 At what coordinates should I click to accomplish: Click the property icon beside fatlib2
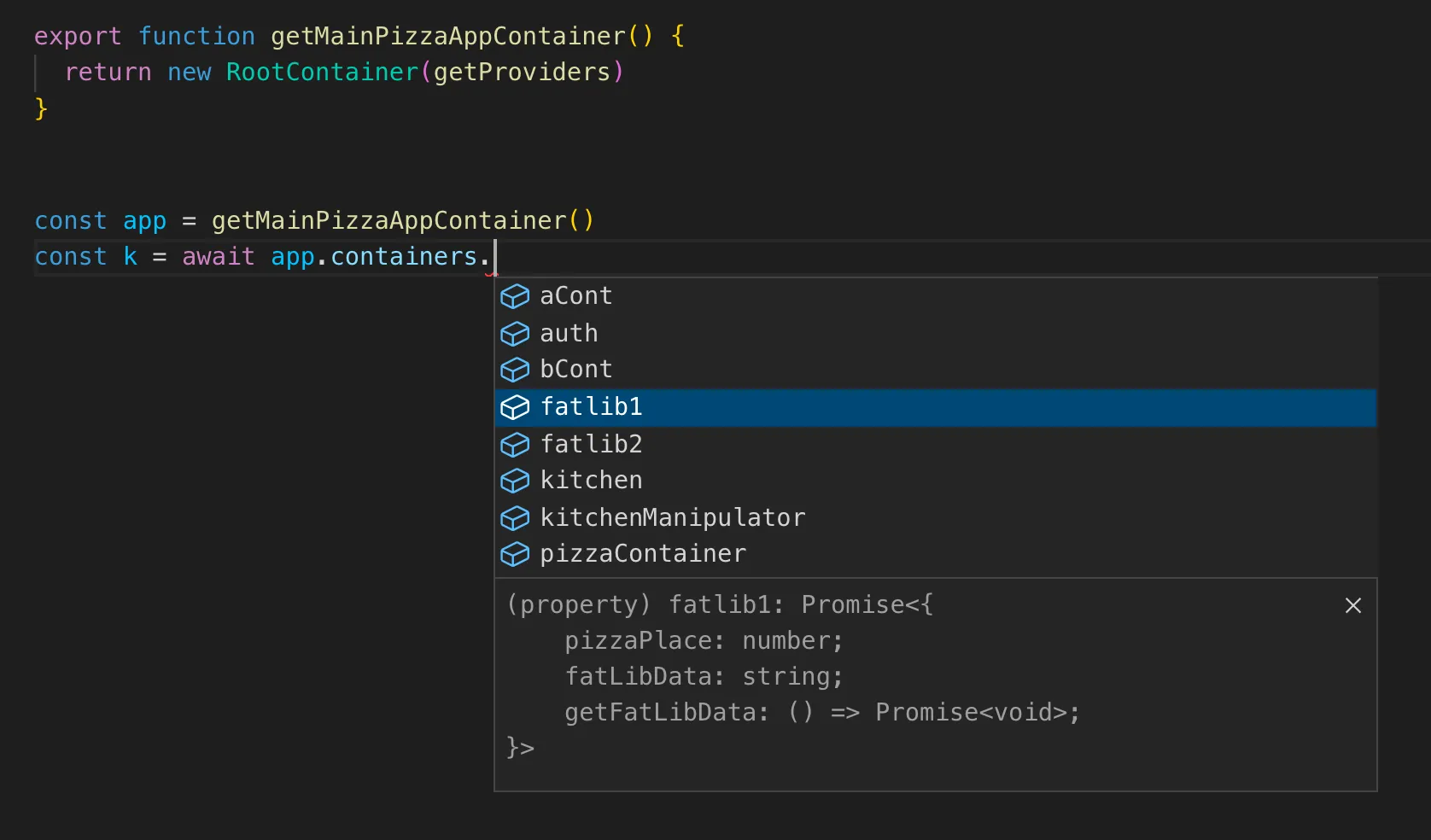[x=515, y=445]
